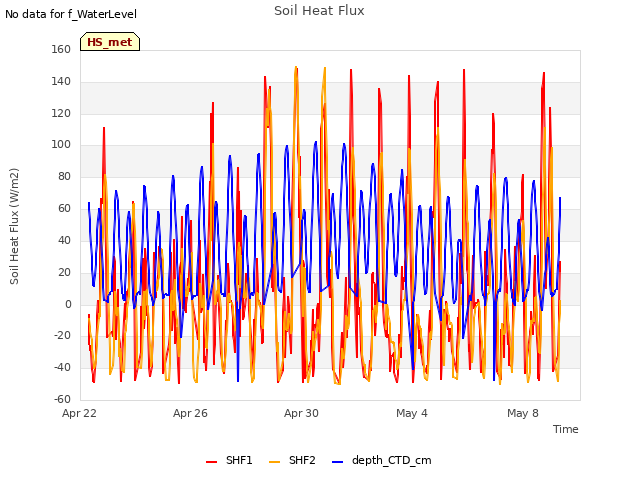Click the 60 y-axis tick label
The height and width of the screenshot is (480, 640).
click(x=64, y=208)
